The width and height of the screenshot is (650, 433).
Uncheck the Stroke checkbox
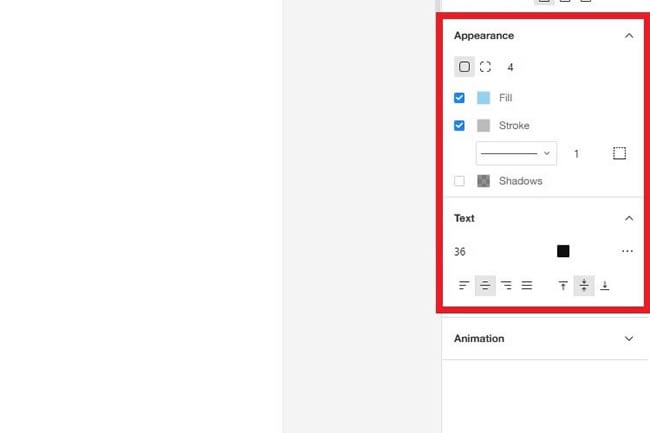point(459,126)
